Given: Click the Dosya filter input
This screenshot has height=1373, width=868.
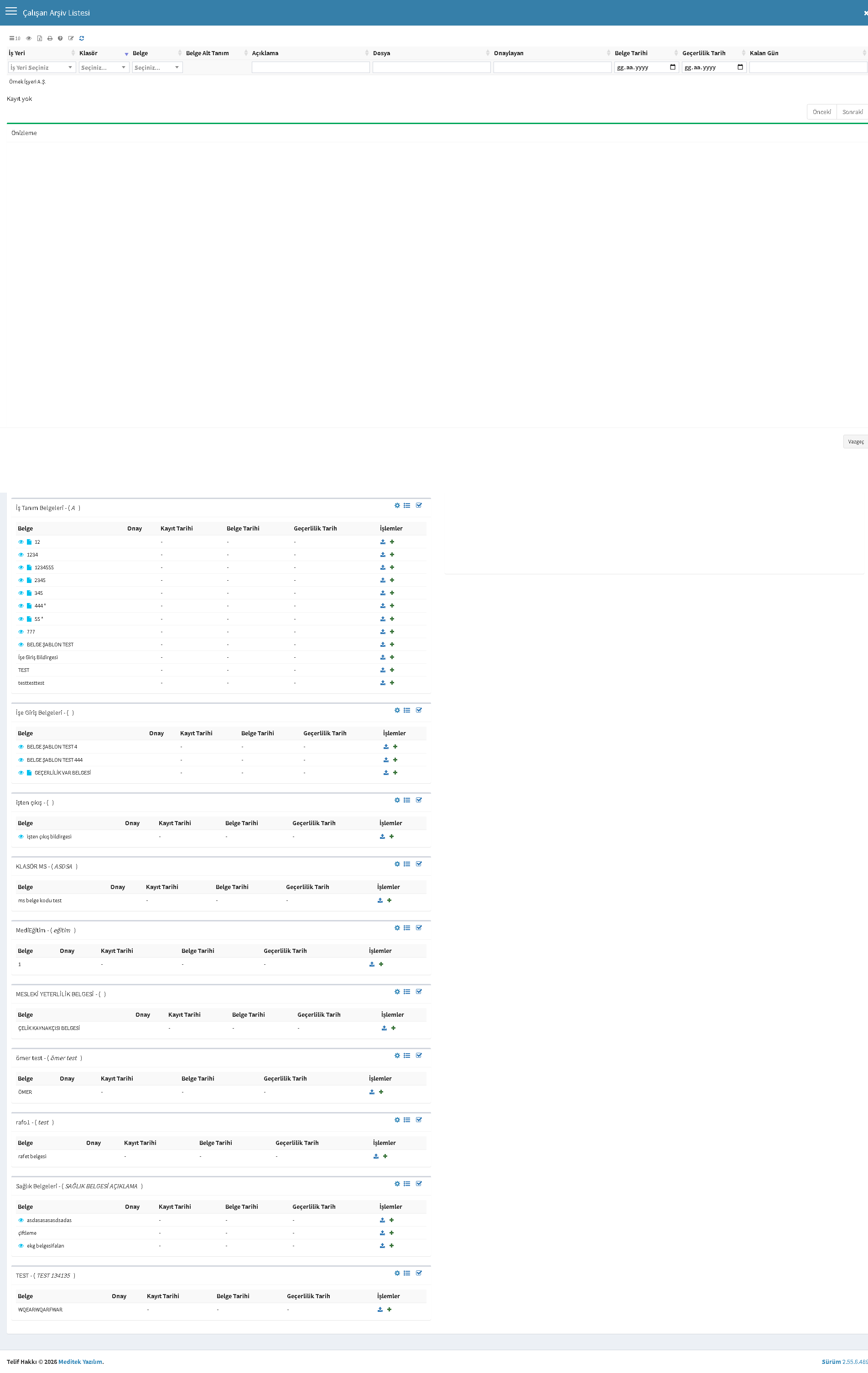Looking at the screenshot, I should coord(431,68).
